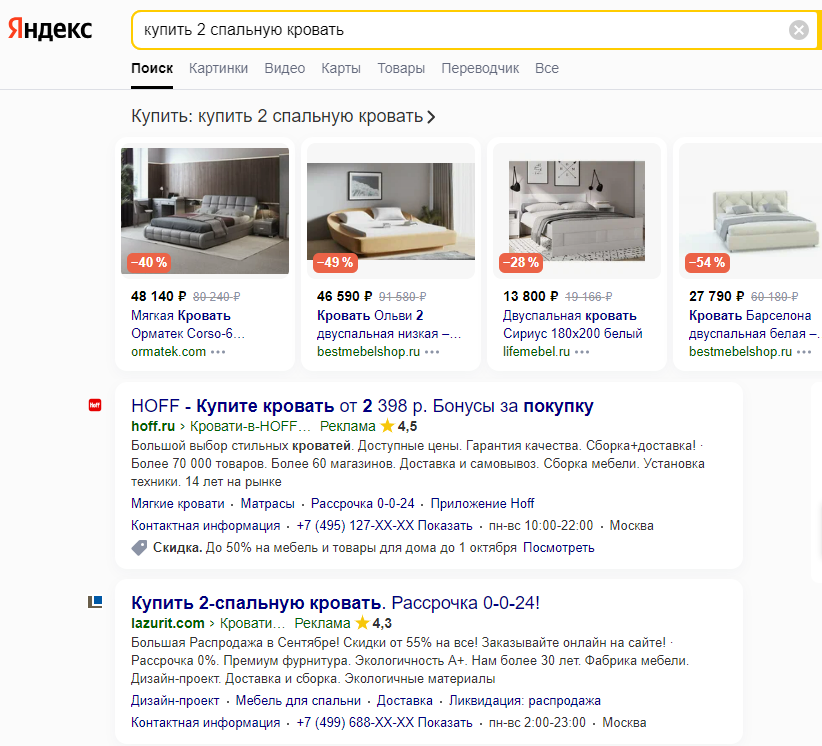This screenshot has height=746, width=822.
Task: Click the star rating 4,5 of Hoff ad
Action: coord(398,426)
